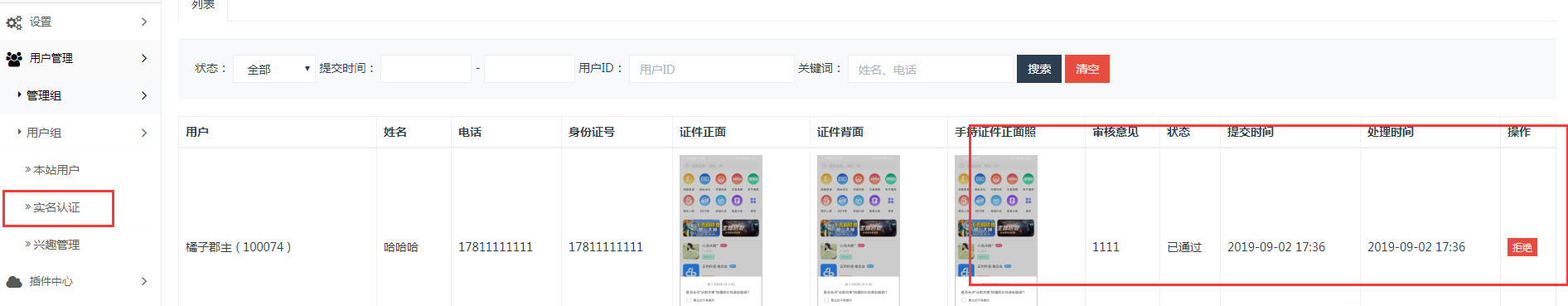Expand the 设置 menu chevron
Image resolution: width=1568 pixels, height=306 pixels.
144,22
